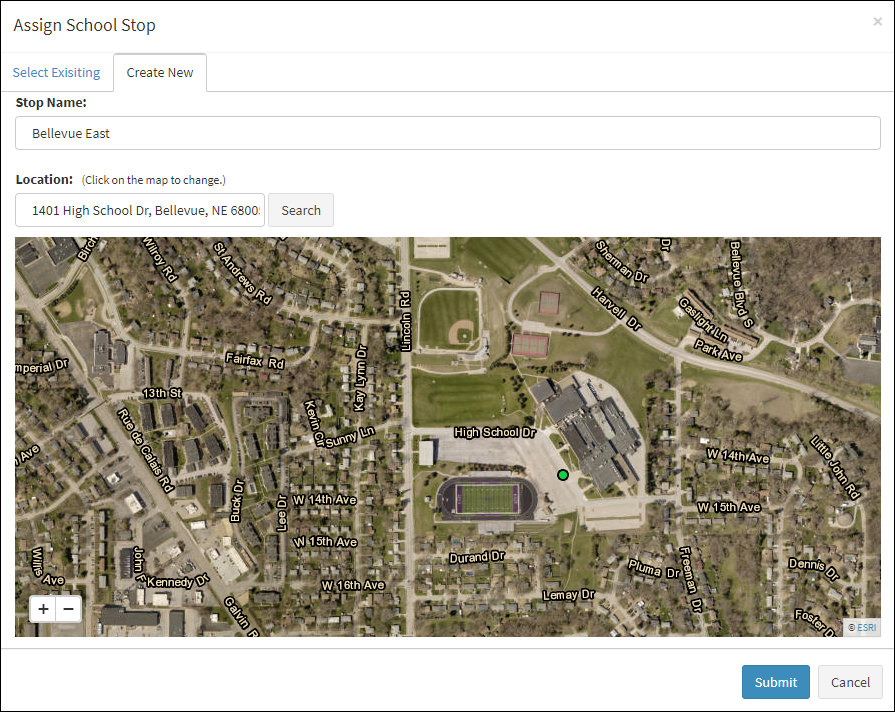
Task: Focus the Location address field
Action: click(140, 210)
